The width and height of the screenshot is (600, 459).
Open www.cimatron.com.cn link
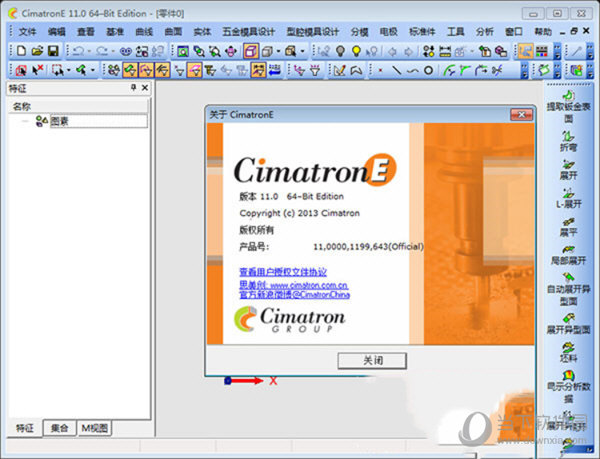pyautogui.click(x=309, y=285)
